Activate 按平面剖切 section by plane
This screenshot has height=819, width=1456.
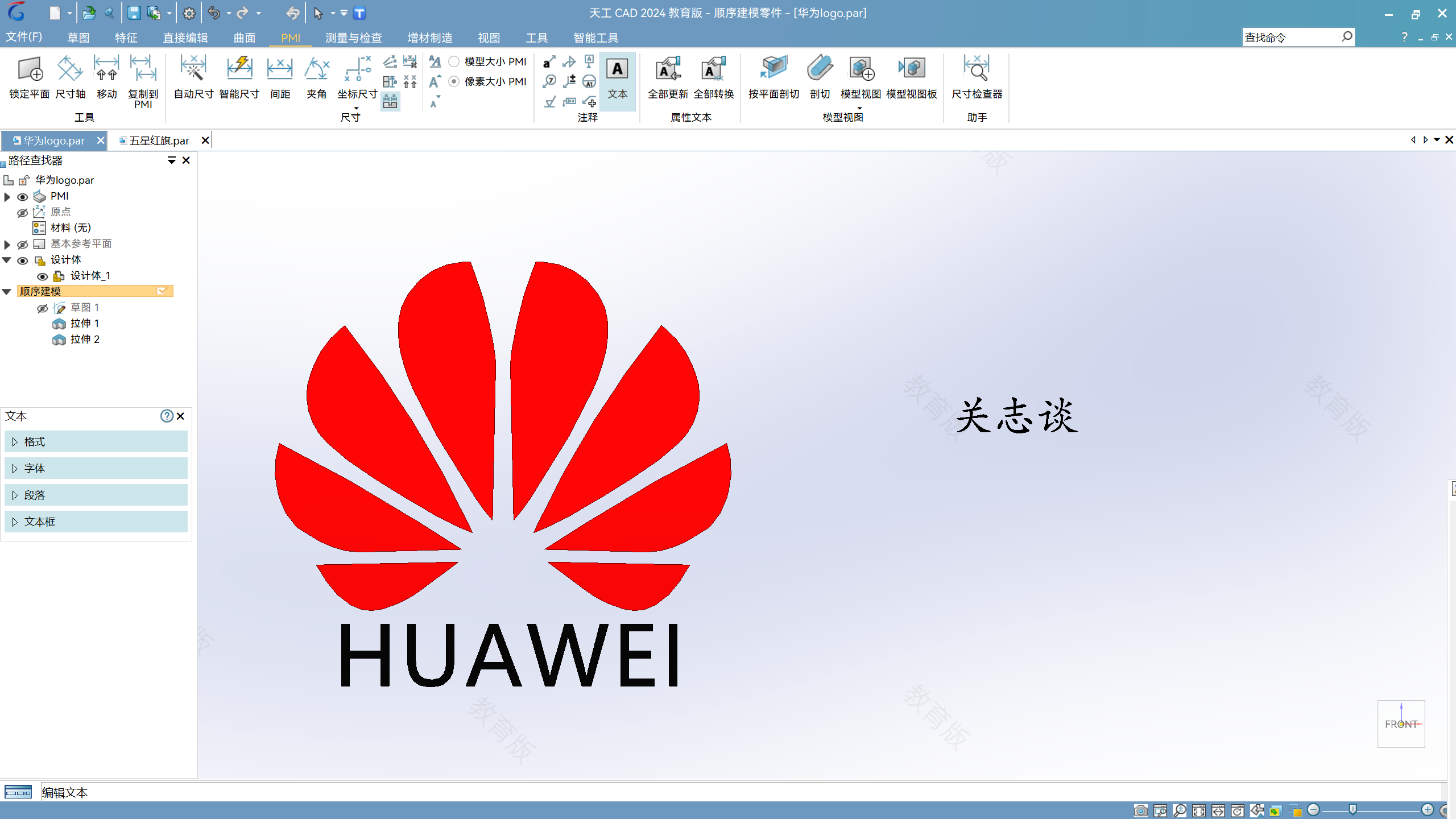click(773, 77)
